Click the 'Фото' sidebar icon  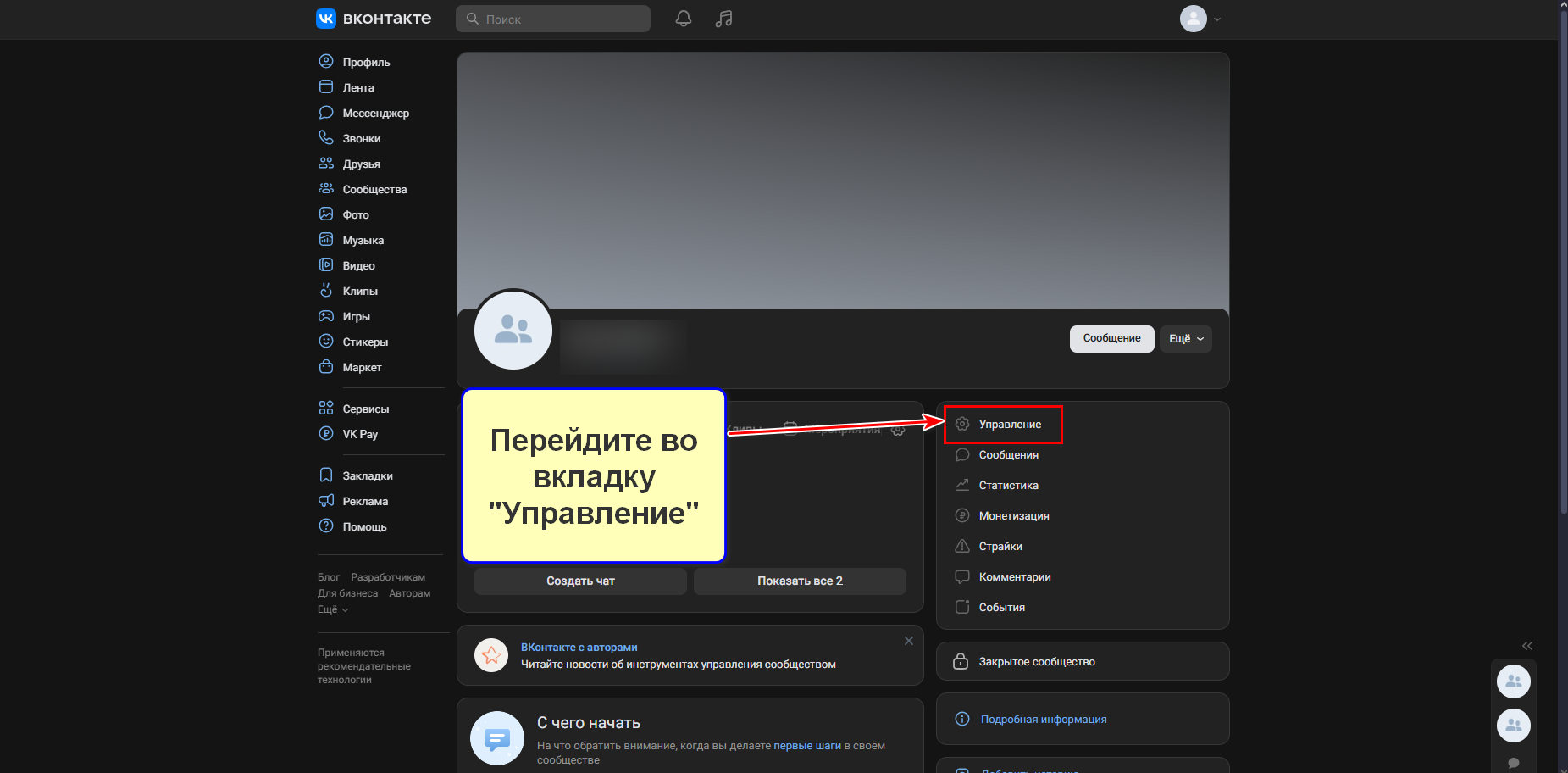click(326, 214)
